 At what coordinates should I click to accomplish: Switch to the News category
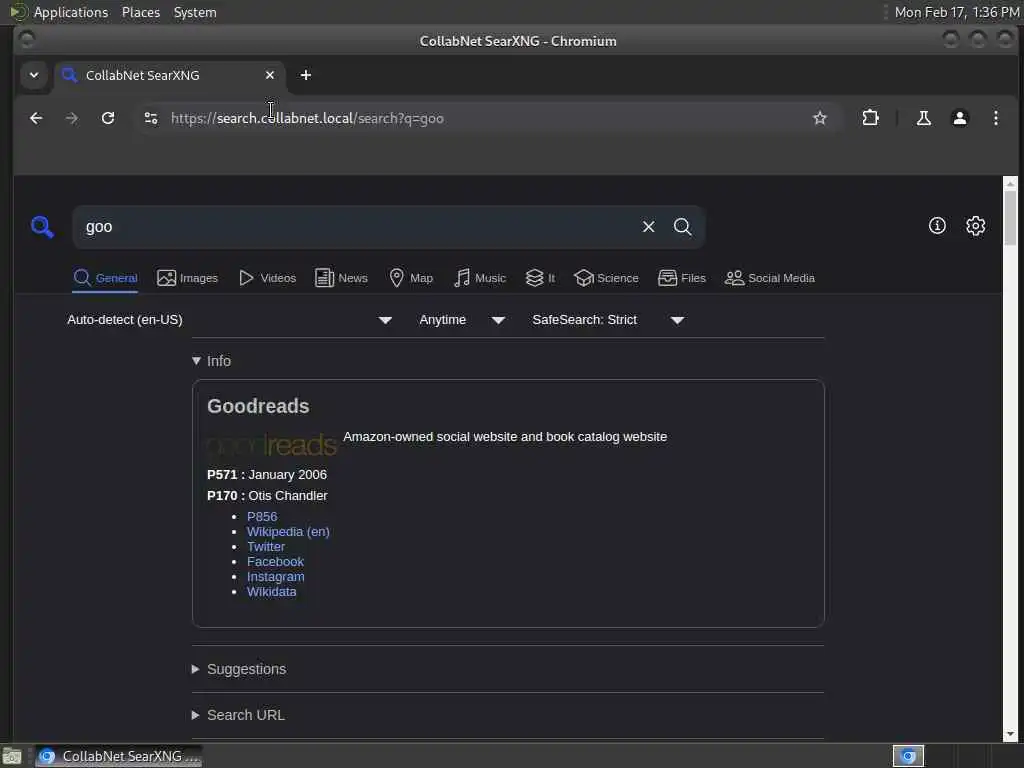[x=341, y=278]
